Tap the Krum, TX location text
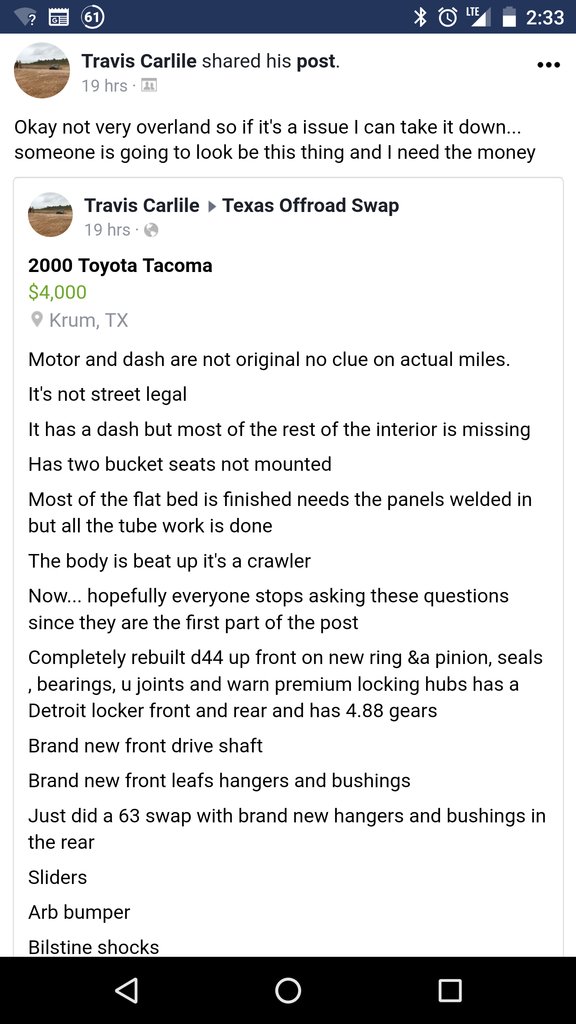 89,320
